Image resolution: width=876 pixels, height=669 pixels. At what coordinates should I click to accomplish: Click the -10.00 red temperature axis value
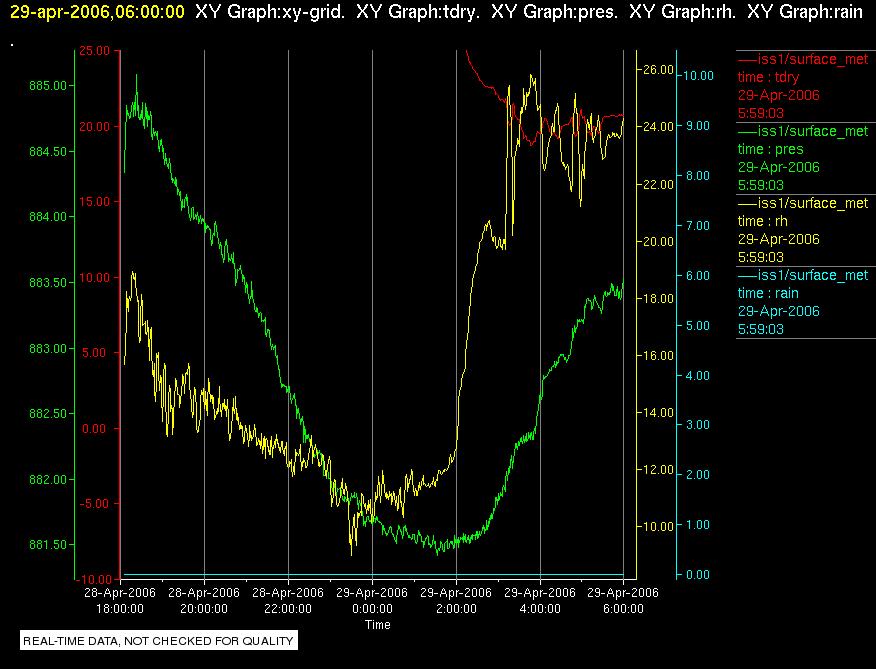pyautogui.click(x=93, y=580)
